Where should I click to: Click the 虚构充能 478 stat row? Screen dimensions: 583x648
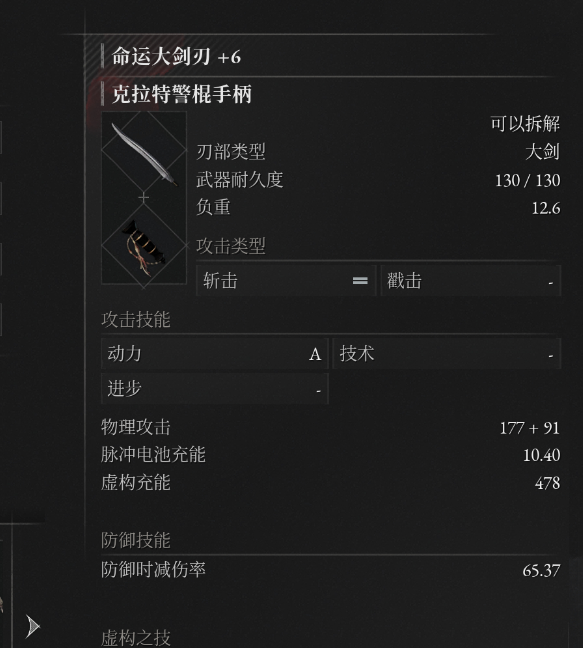331,482
